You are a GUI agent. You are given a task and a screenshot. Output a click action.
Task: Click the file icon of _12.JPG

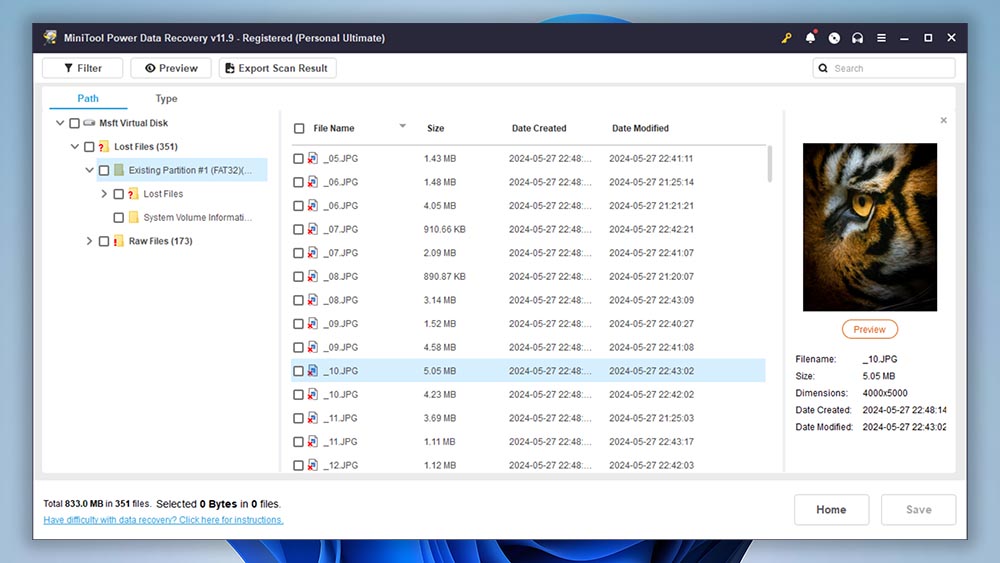click(x=312, y=465)
